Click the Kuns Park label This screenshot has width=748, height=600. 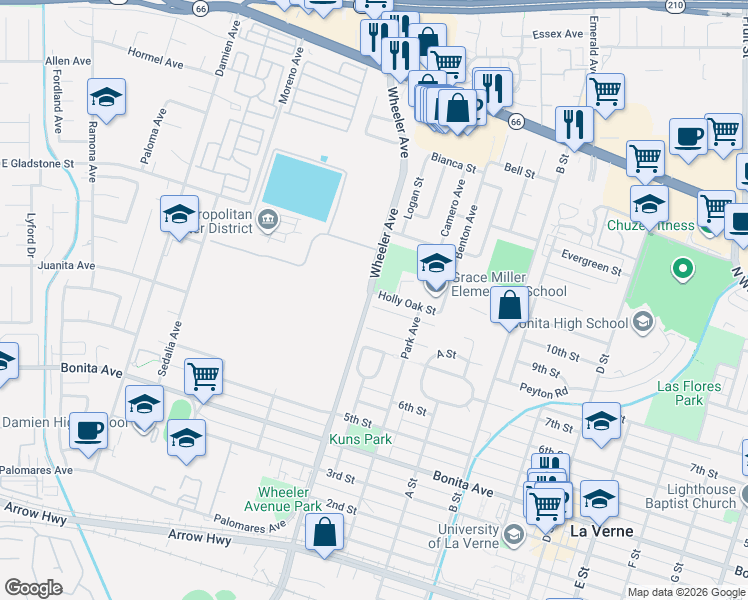point(361,439)
